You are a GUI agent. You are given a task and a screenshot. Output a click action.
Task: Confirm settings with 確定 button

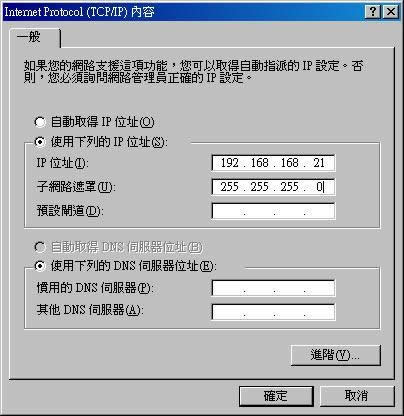tap(276, 396)
